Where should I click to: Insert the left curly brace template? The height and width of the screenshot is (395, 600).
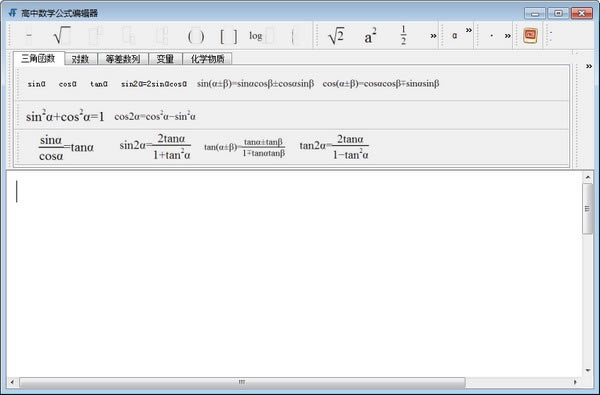295,36
